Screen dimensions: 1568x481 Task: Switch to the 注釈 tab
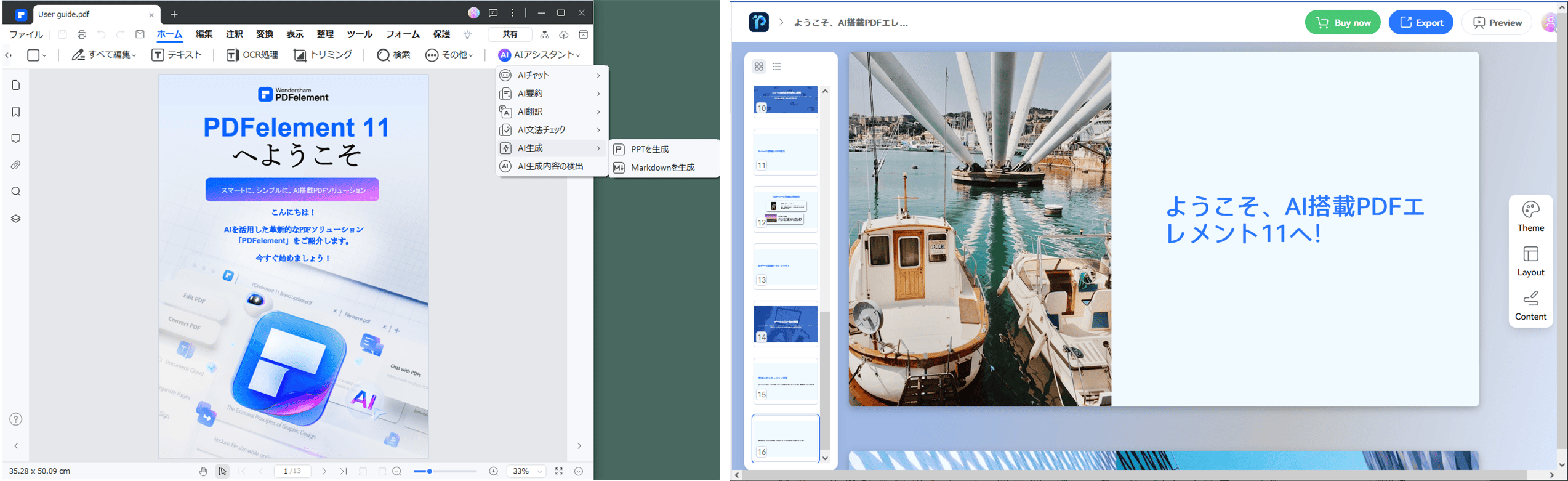235,34
